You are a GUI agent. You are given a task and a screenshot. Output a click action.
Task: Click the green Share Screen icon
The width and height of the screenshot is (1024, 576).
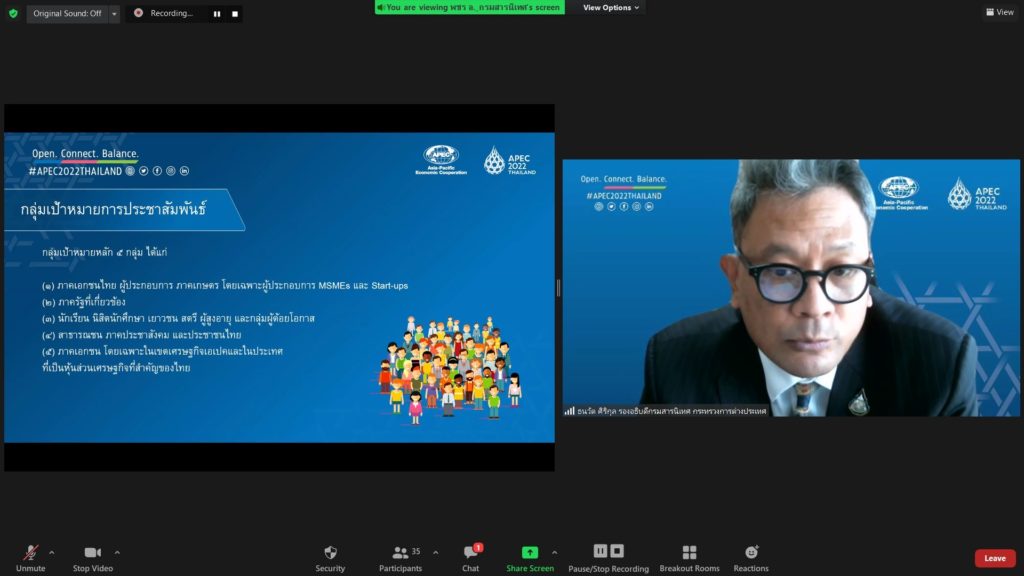(529, 552)
